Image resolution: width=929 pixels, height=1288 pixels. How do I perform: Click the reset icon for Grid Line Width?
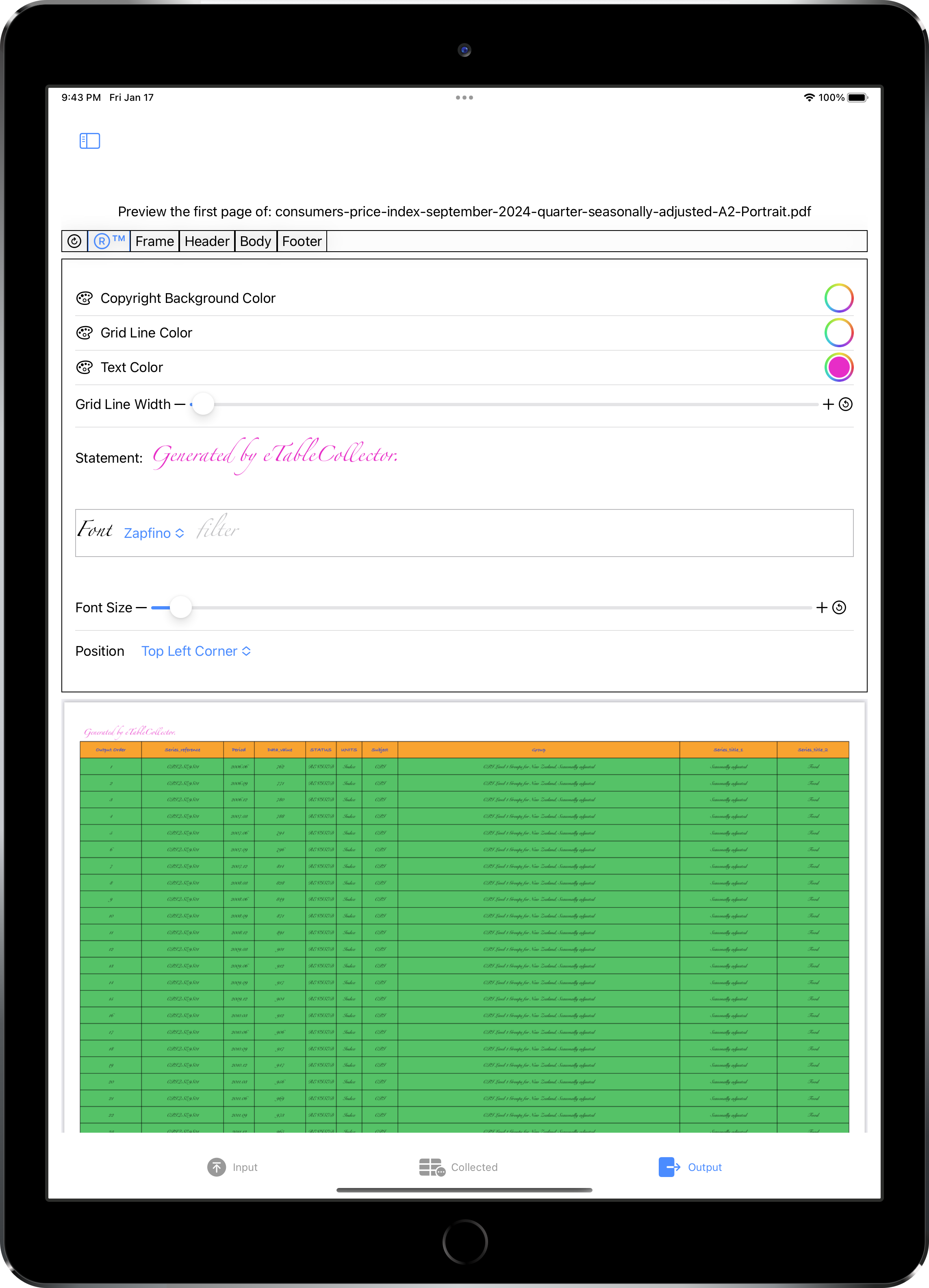(846, 405)
